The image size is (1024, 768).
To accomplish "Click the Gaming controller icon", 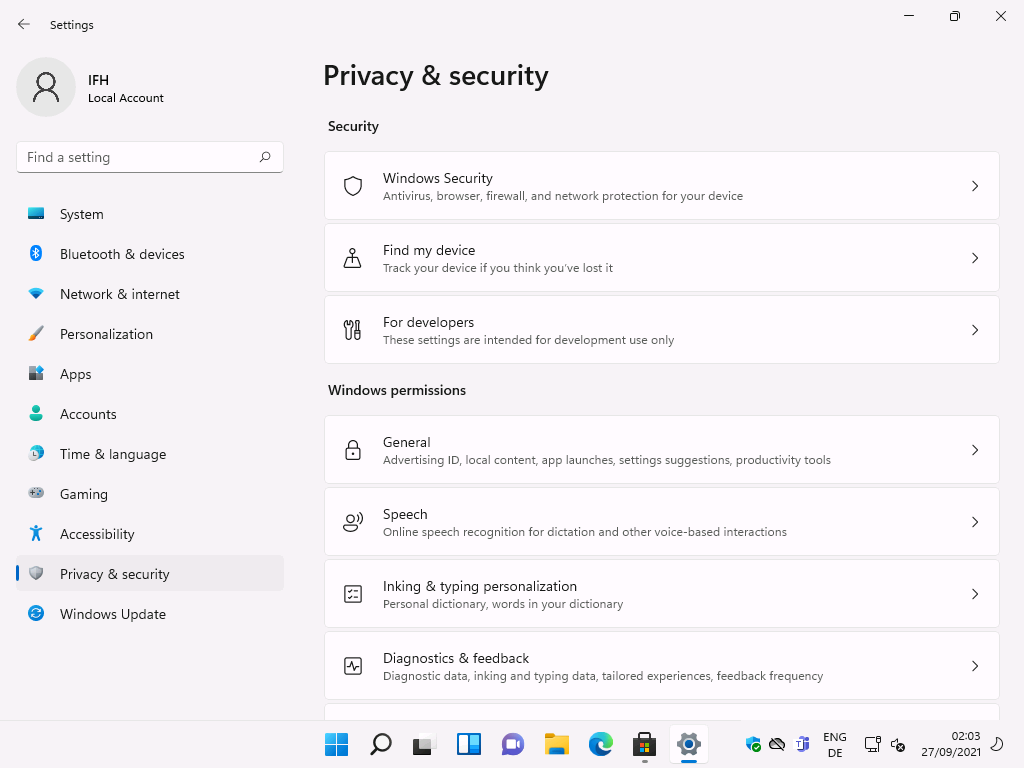I will click(36, 493).
